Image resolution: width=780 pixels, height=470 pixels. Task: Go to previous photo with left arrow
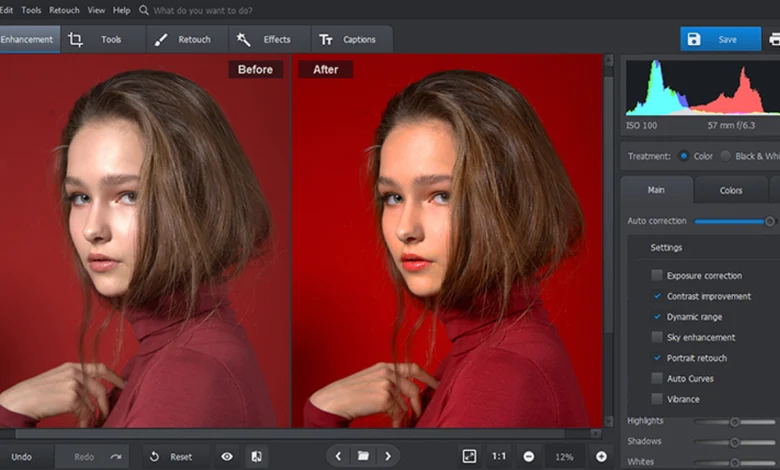pyautogui.click(x=338, y=456)
